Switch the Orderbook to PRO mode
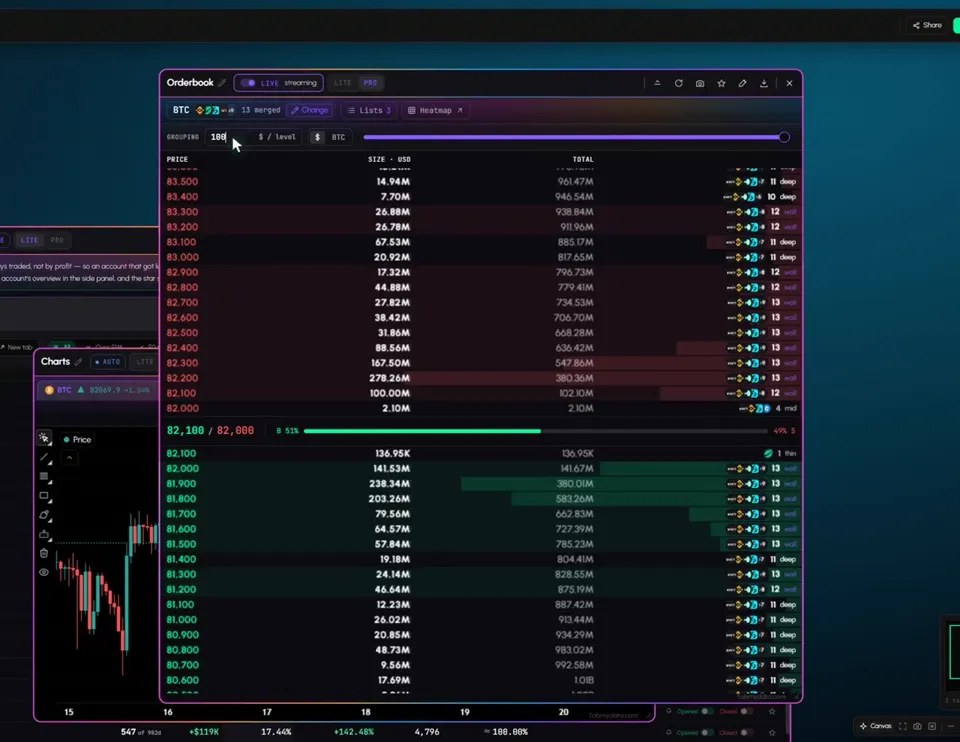Viewport: 960px width, 742px height. click(x=370, y=83)
